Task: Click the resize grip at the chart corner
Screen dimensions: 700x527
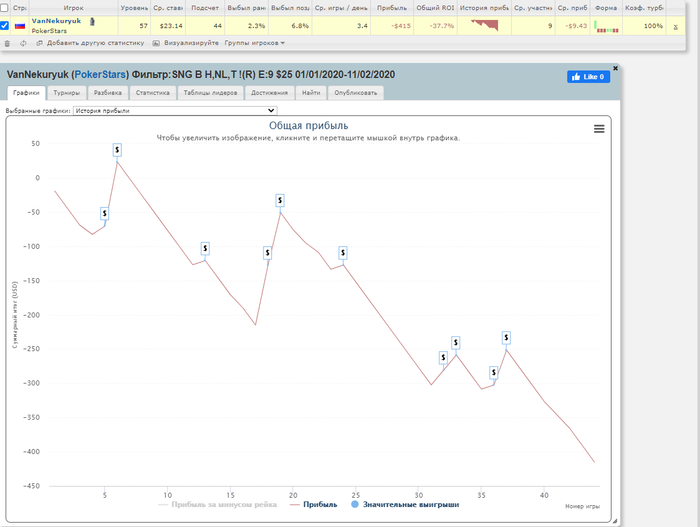Action: (x=614, y=520)
